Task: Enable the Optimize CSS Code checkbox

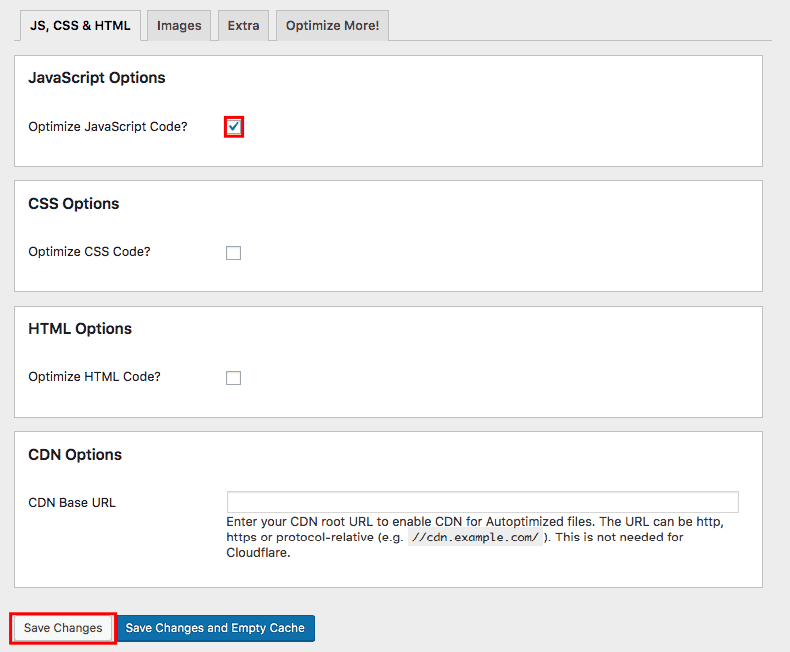Action: [x=233, y=253]
